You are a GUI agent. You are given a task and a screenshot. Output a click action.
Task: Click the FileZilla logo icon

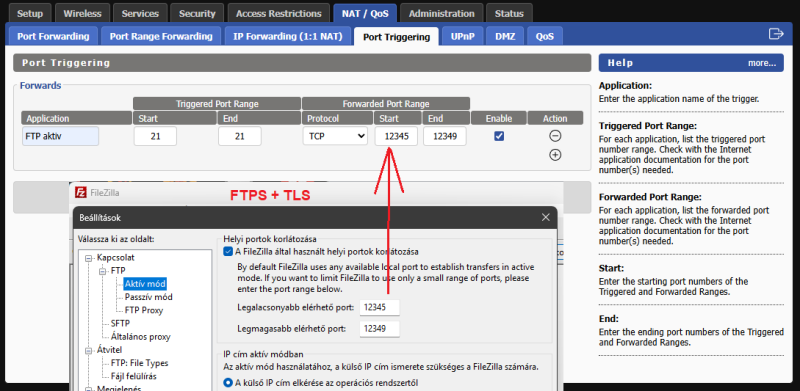[x=81, y=193]
